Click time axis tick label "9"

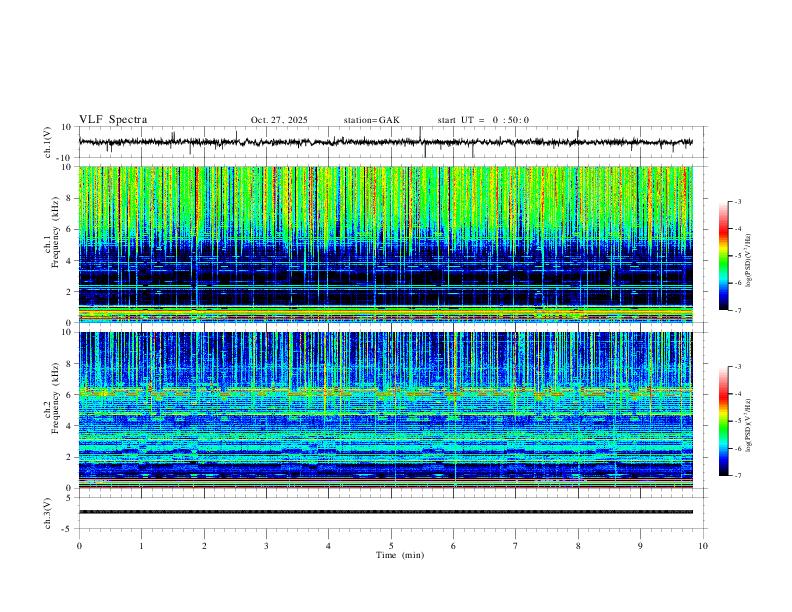[x=640, y=546]
